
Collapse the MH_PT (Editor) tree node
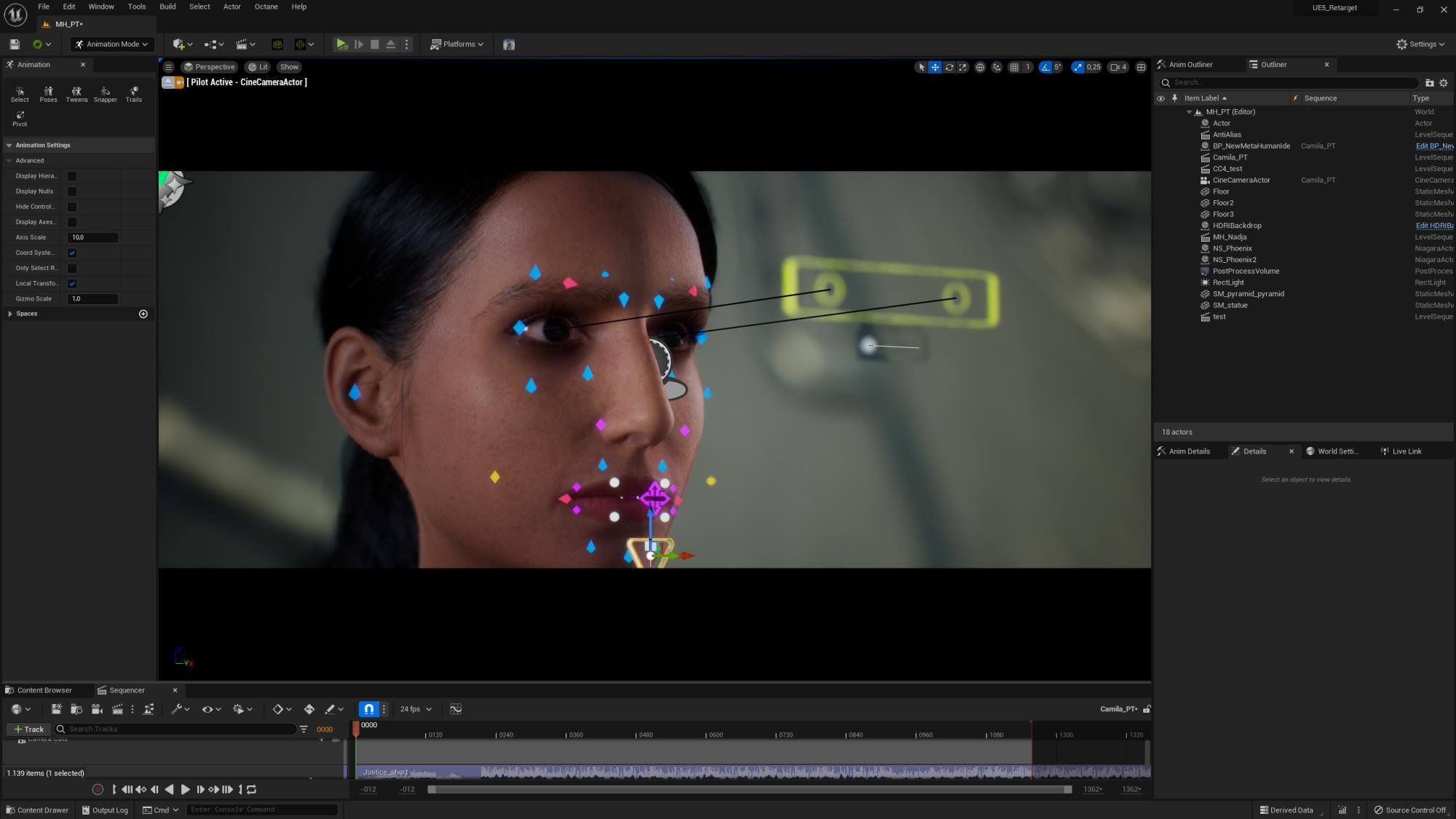[1189, 112]
